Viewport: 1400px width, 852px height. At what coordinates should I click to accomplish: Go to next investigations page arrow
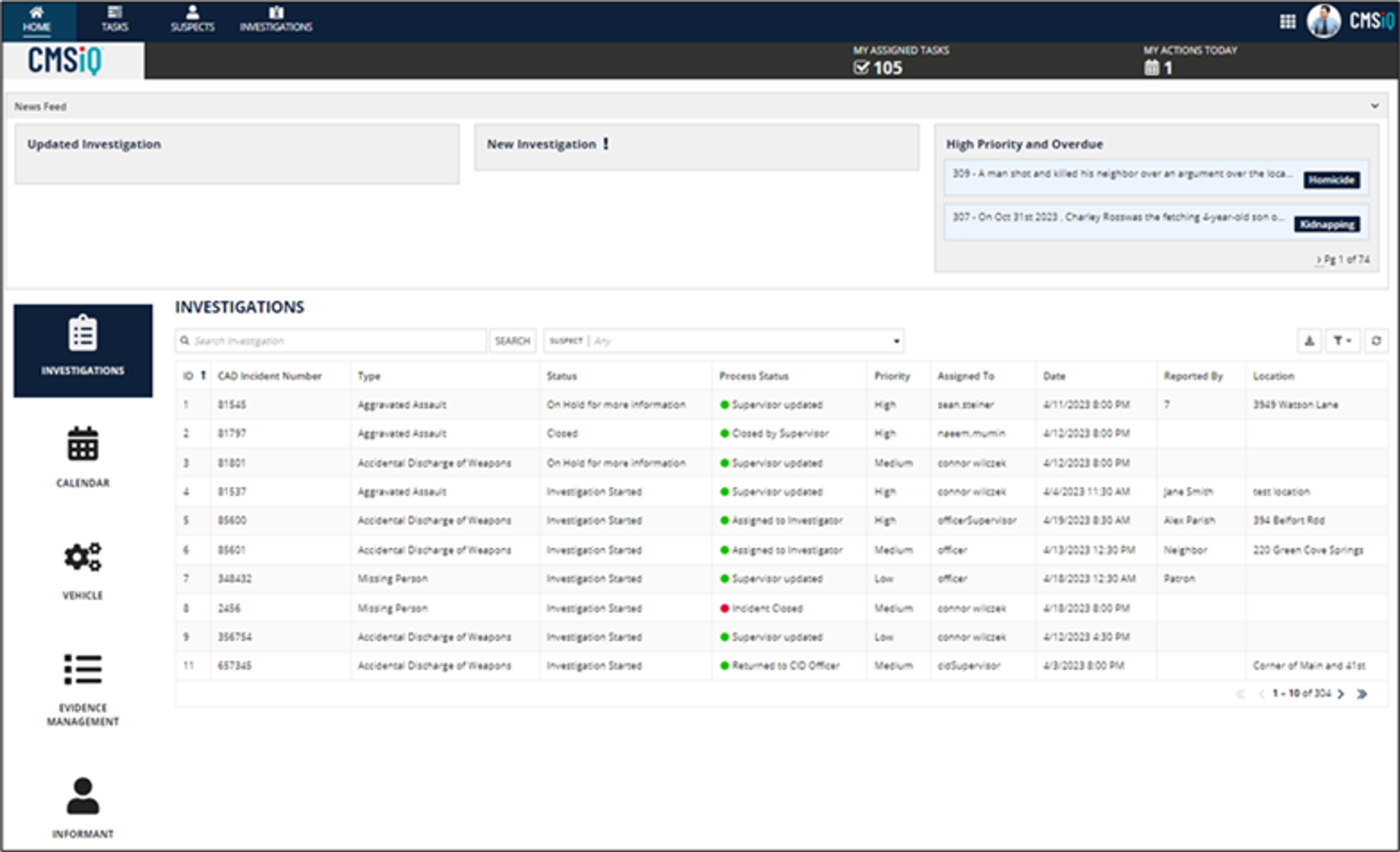tap(1340, 693)
